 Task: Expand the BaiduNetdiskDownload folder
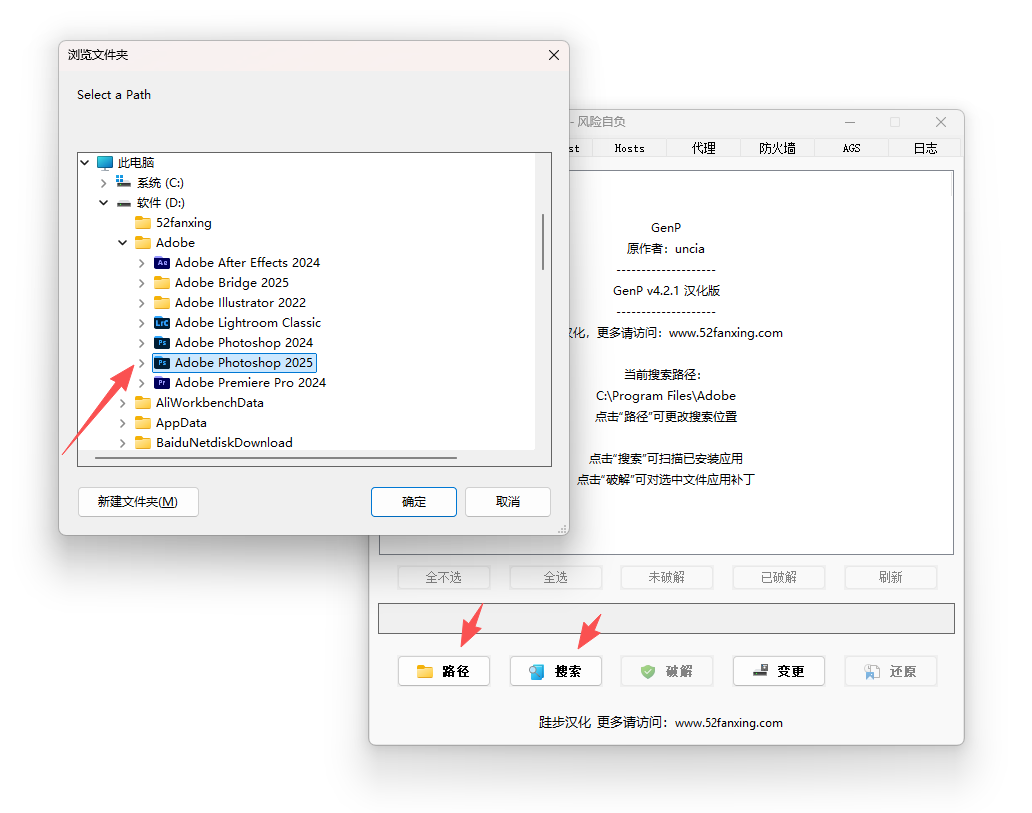(122, 443)
